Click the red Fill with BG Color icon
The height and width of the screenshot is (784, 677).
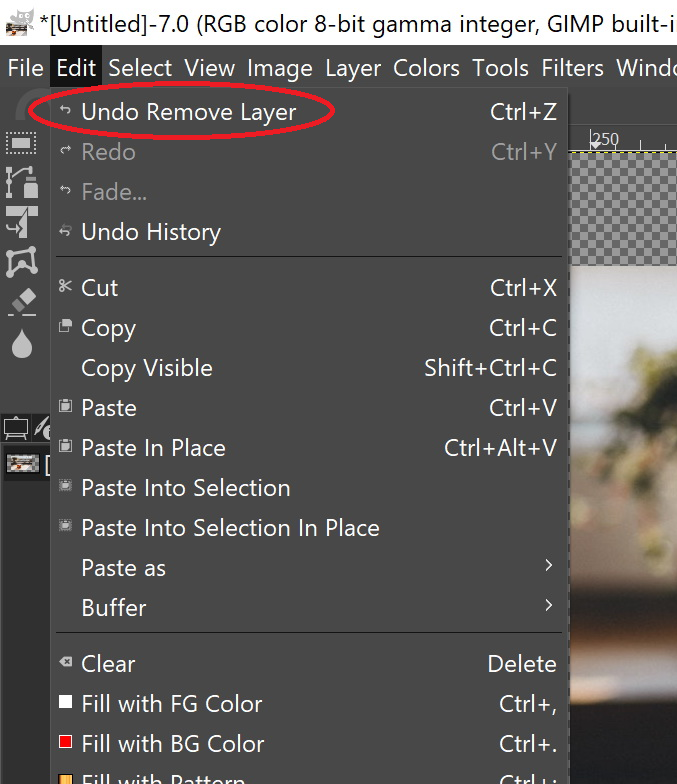coord(66,744)
